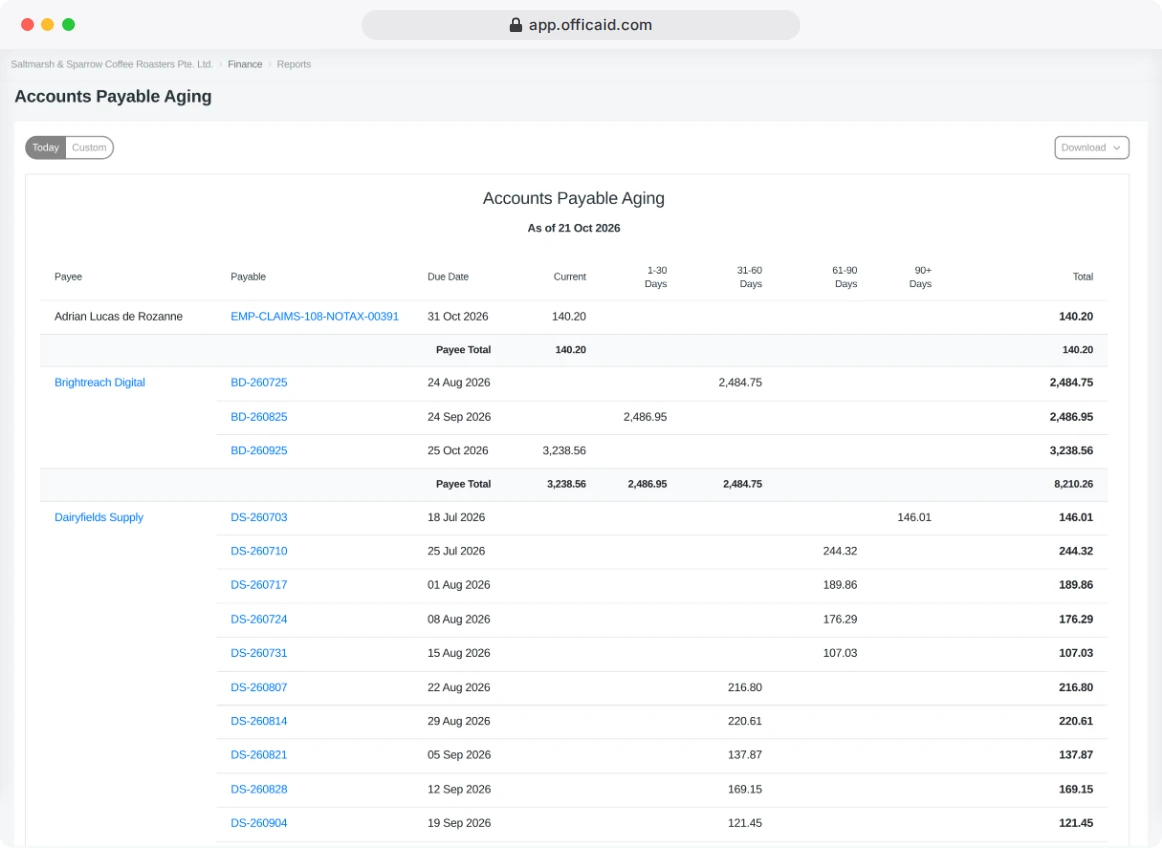The image size is (1162, 848).
Task: Open payable DS-260814
Action: tap(259, 721)
